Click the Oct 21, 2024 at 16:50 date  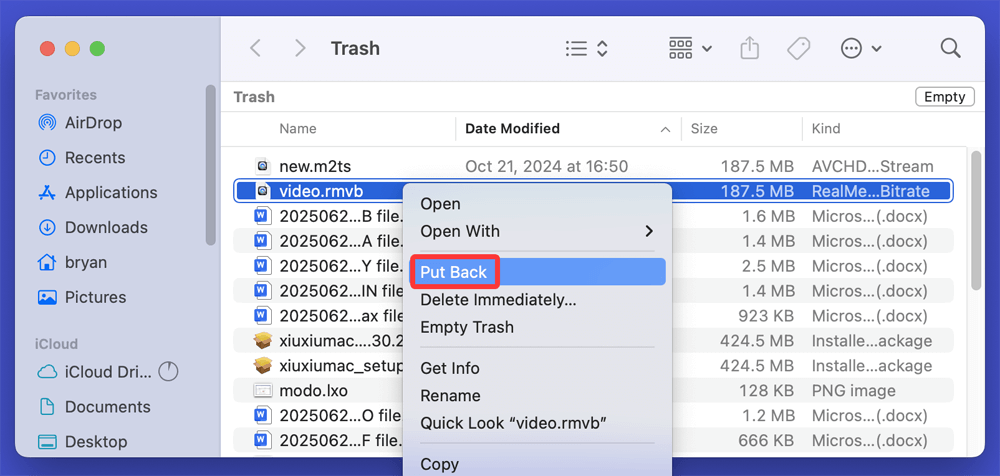click(547, 167)
